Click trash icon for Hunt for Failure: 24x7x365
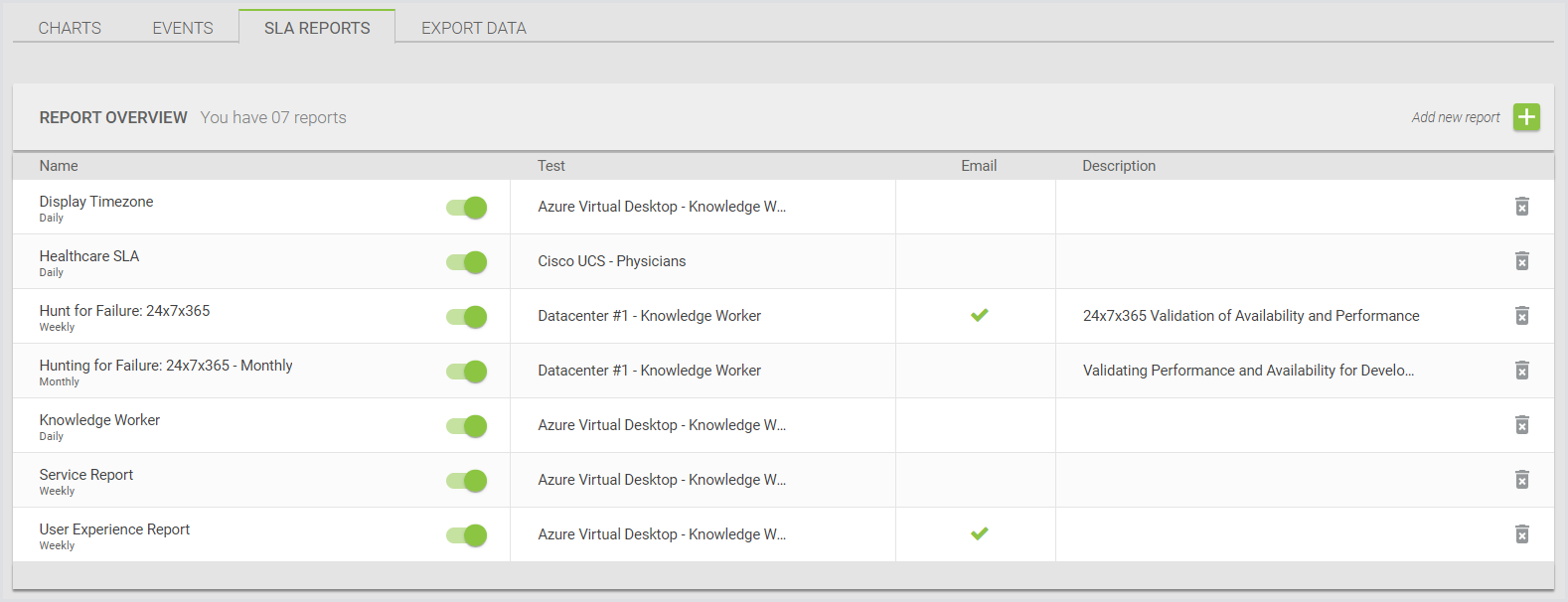The height and width of the screenshot is (602, 1568). (1521, 316)
